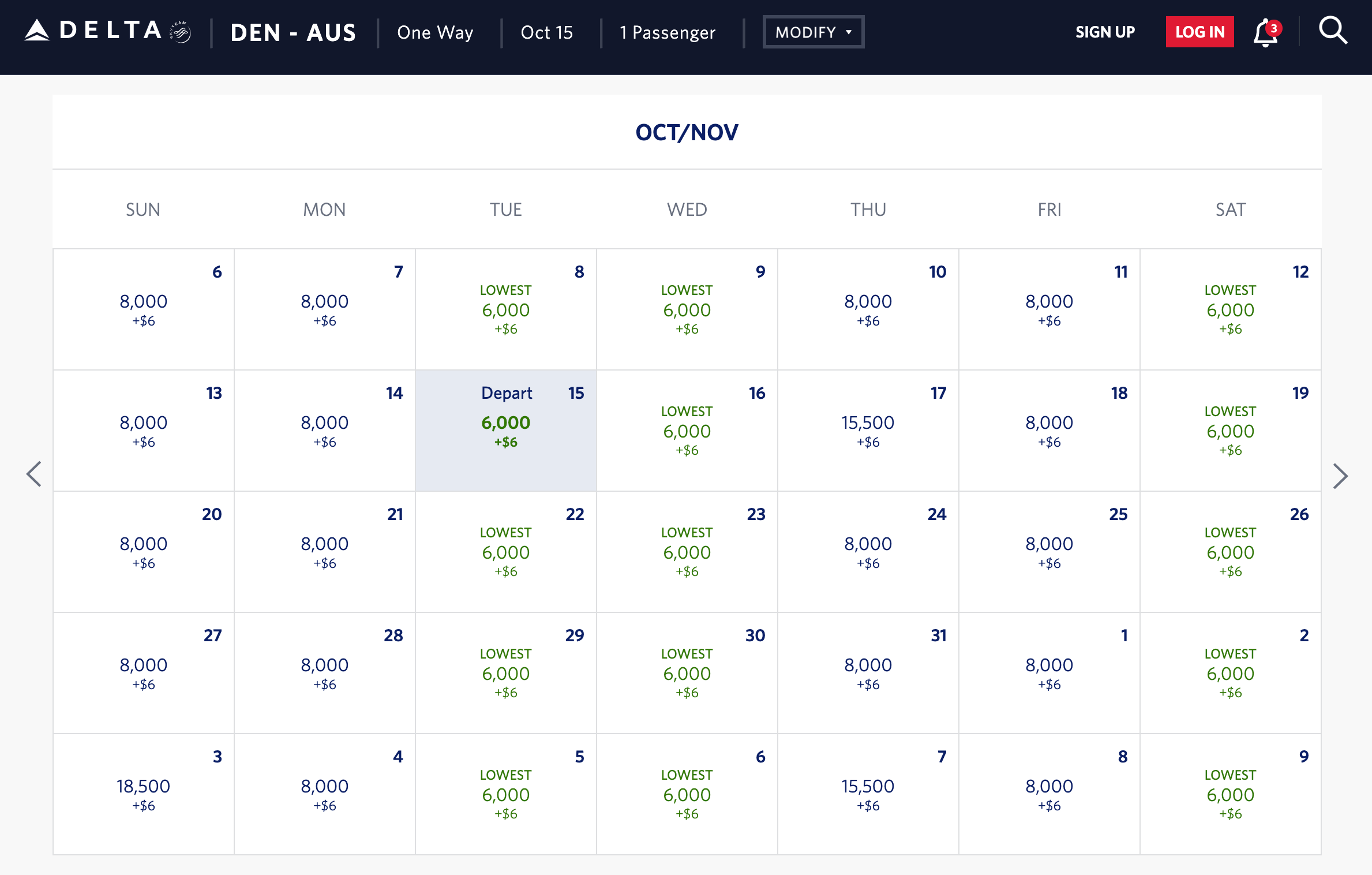Advance calendar with right arrow
The height and width of the screenshot is (875, 1372).
point(1340,476)
